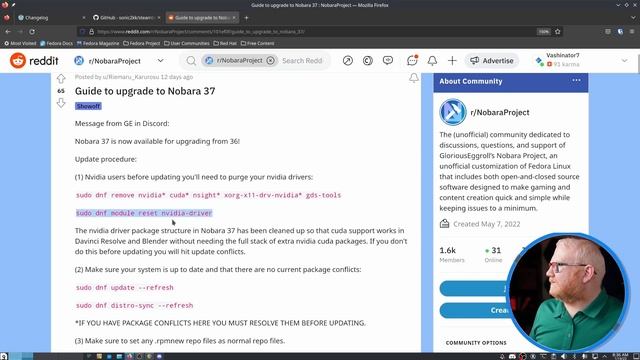Bookmark this page with star icon

point(558,31)
